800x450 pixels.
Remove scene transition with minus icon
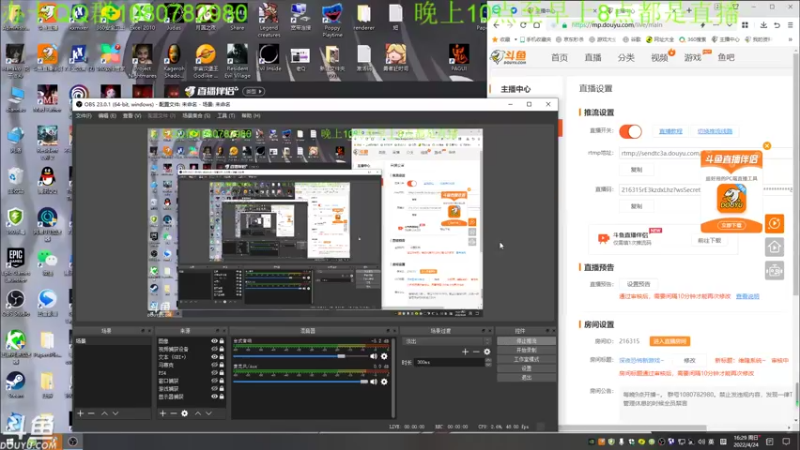tap(476, 352)
